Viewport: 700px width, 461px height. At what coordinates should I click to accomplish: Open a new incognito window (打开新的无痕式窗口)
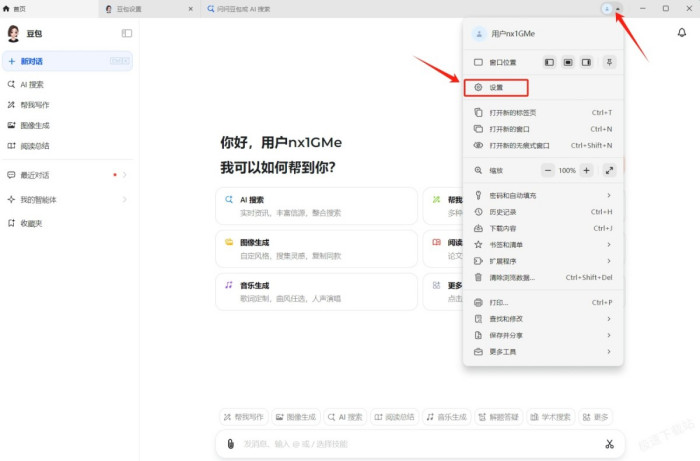point(543,145)
